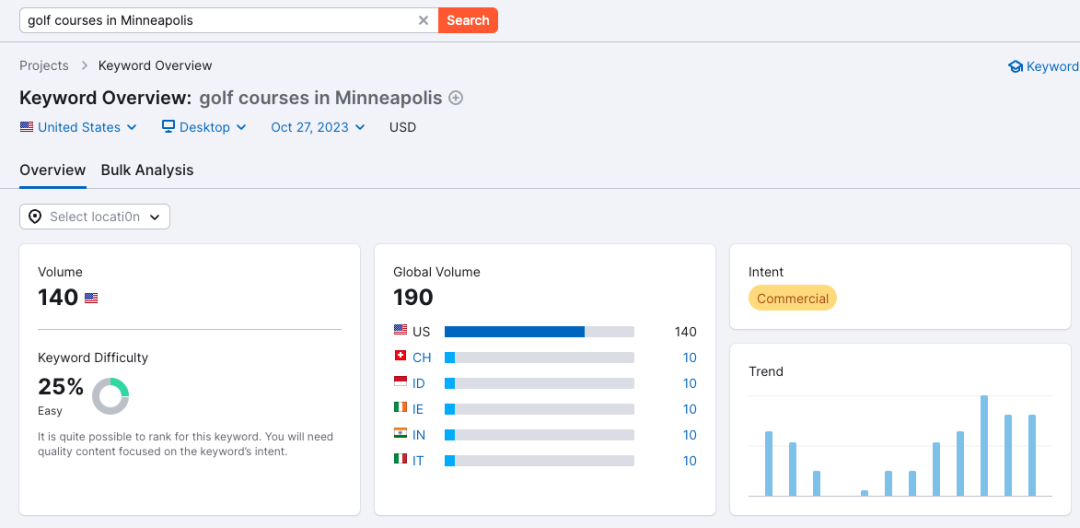Screen dimensions: 1080x528
Task: Clear the search field with the X icon
Action: (x=424, y=21)
